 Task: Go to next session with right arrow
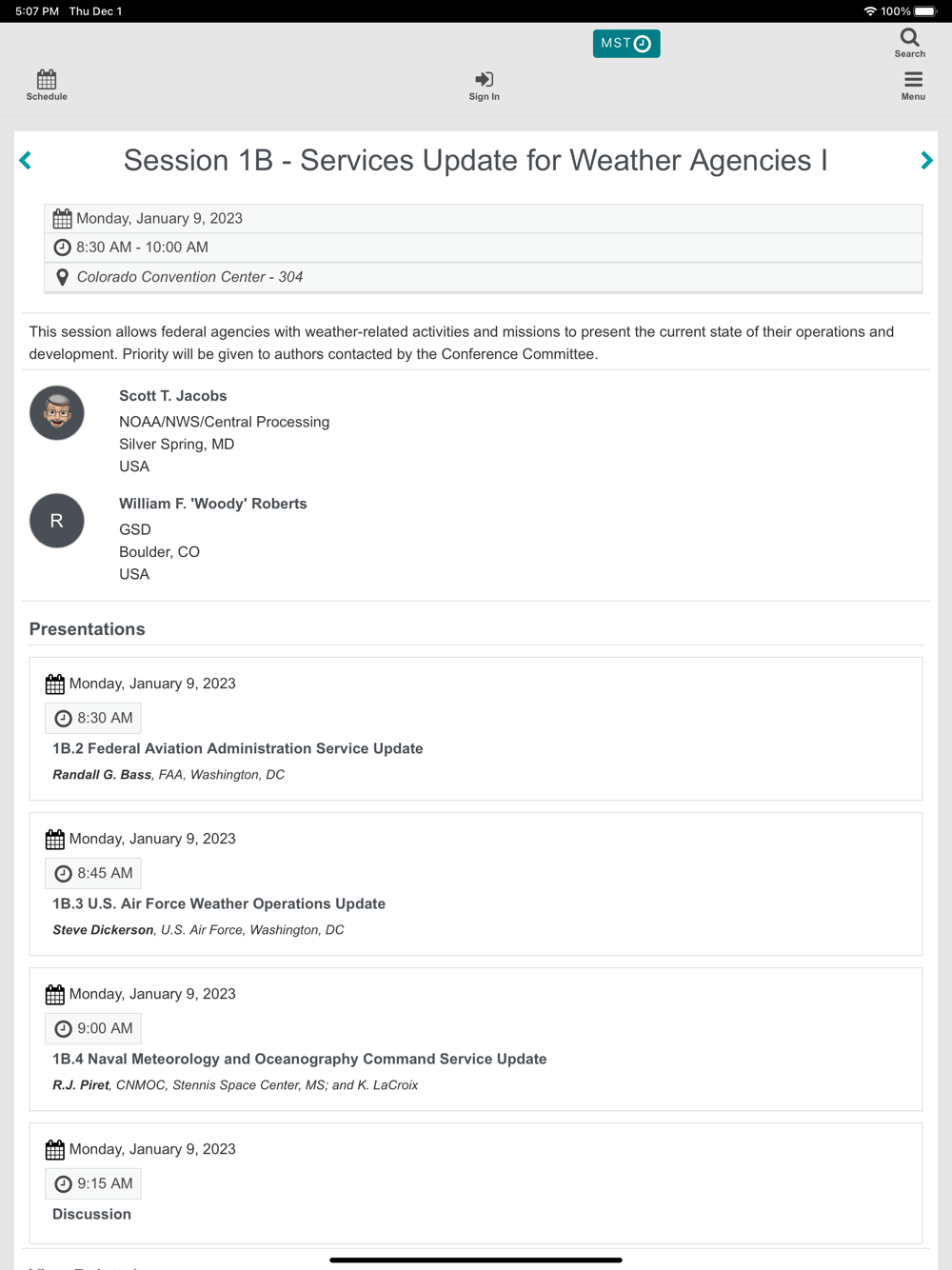926,160
